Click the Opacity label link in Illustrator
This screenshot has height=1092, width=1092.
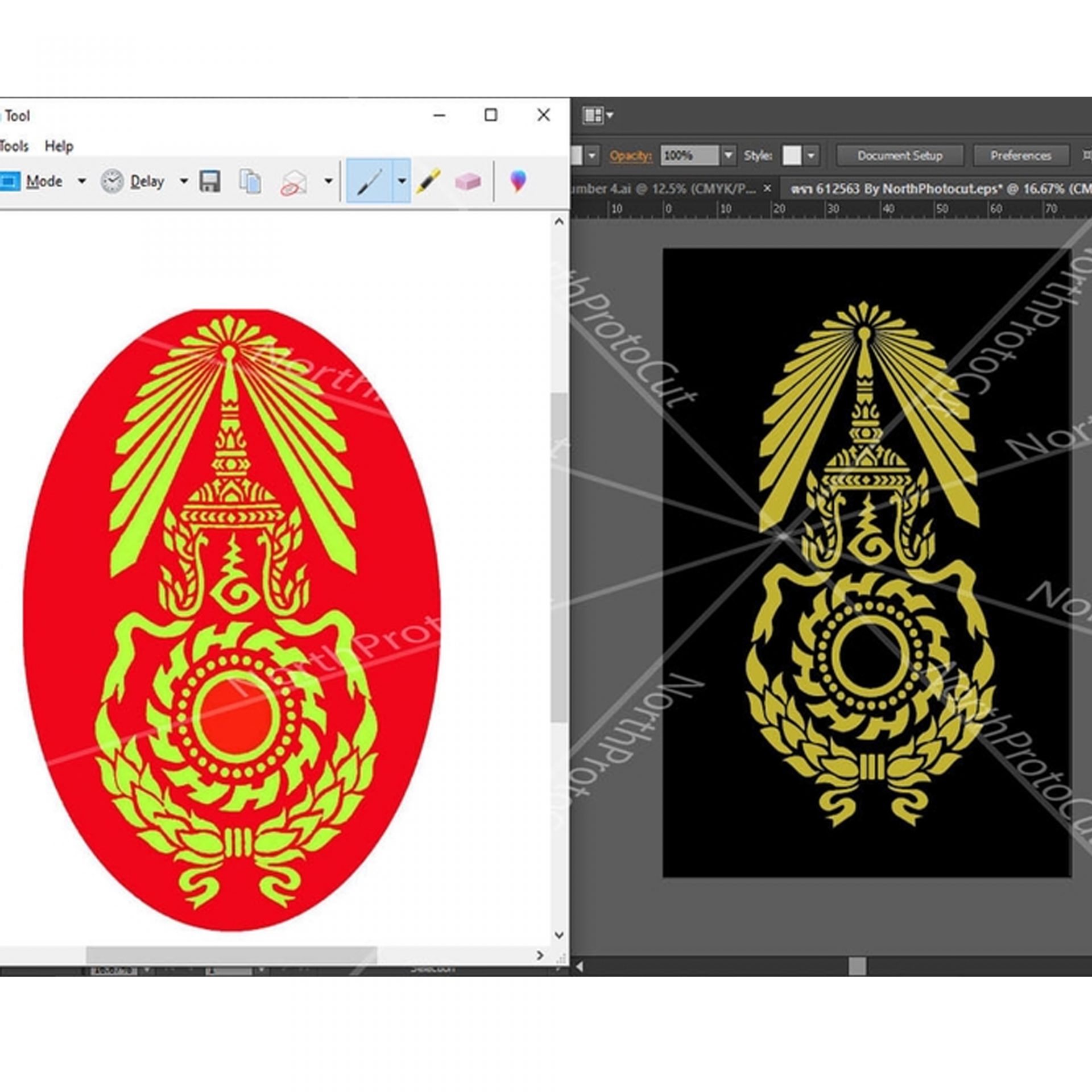pyautogui.click(x=631, y=155)
